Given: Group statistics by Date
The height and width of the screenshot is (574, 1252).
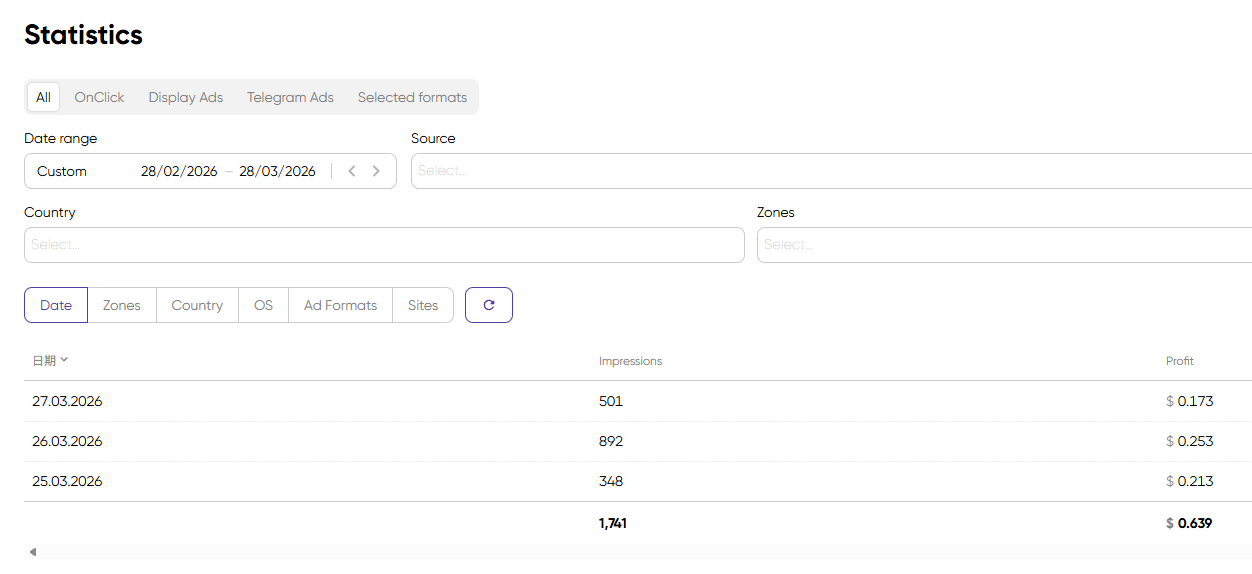Looking at the screenshot, I should 56,305.
